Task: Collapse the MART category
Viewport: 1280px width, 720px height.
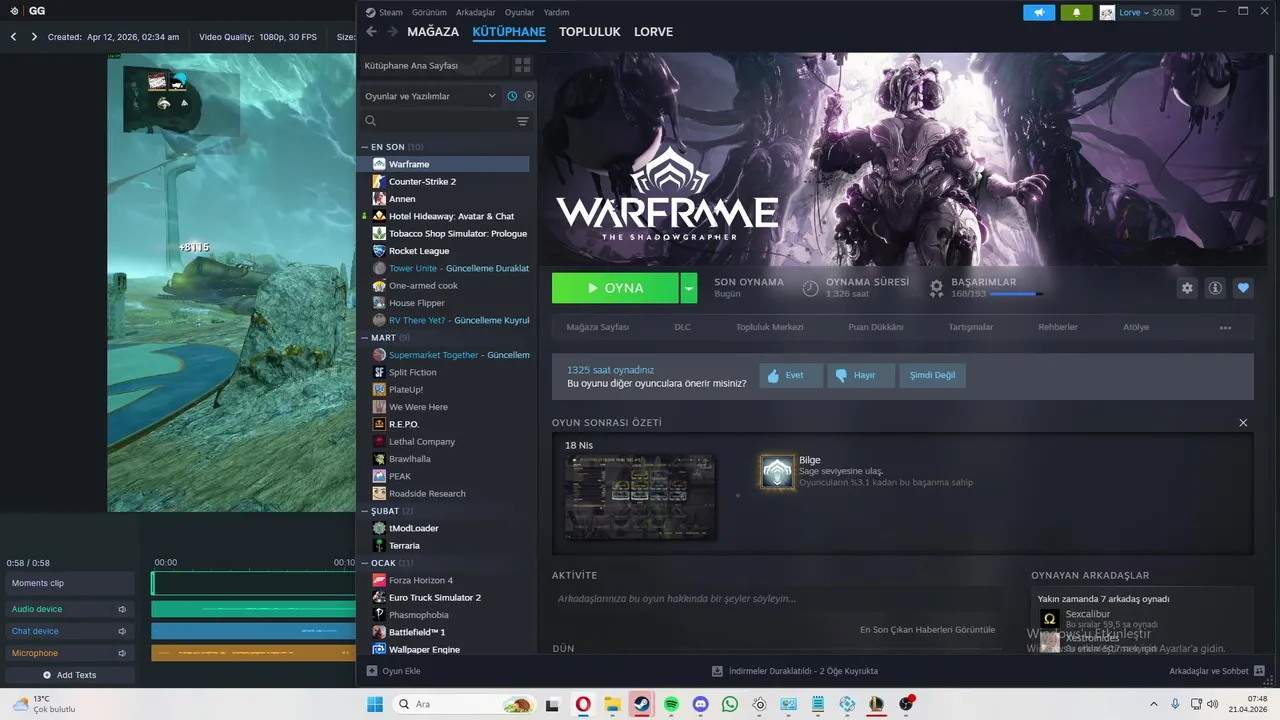Action: (365, 338)
